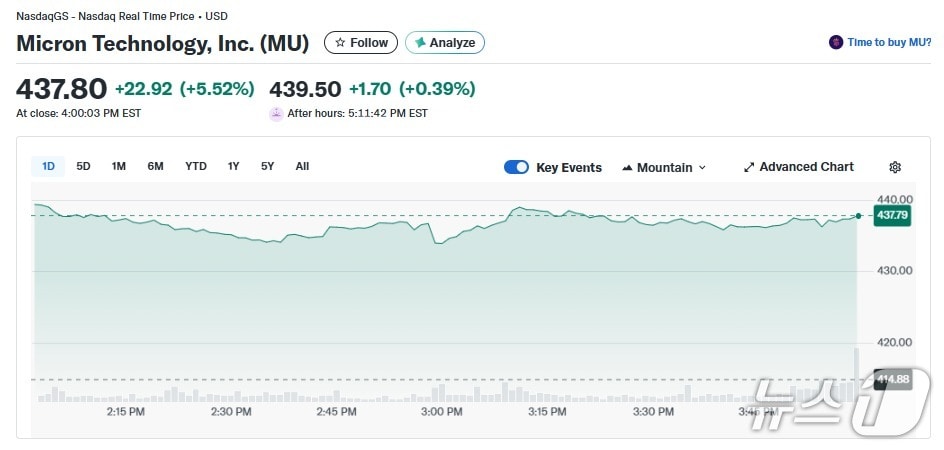944x450 pixels.
Task: Click the purple Time to buy MU icon
Action: click(x=836, y=42)
